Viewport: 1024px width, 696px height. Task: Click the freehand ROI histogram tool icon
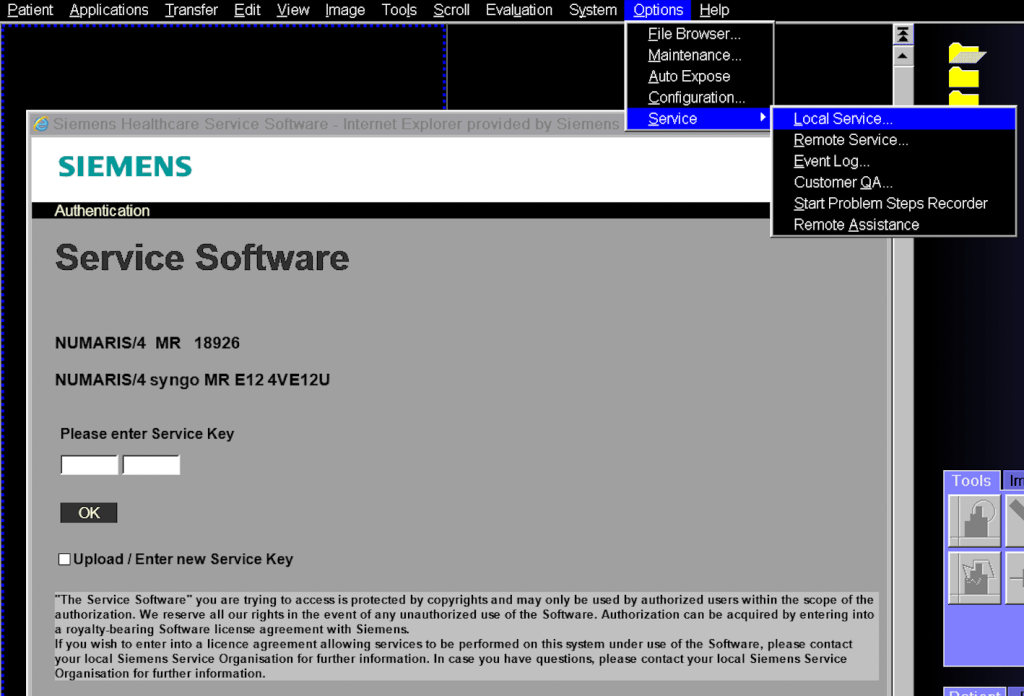pyautogui.click(x=974, y=578)
